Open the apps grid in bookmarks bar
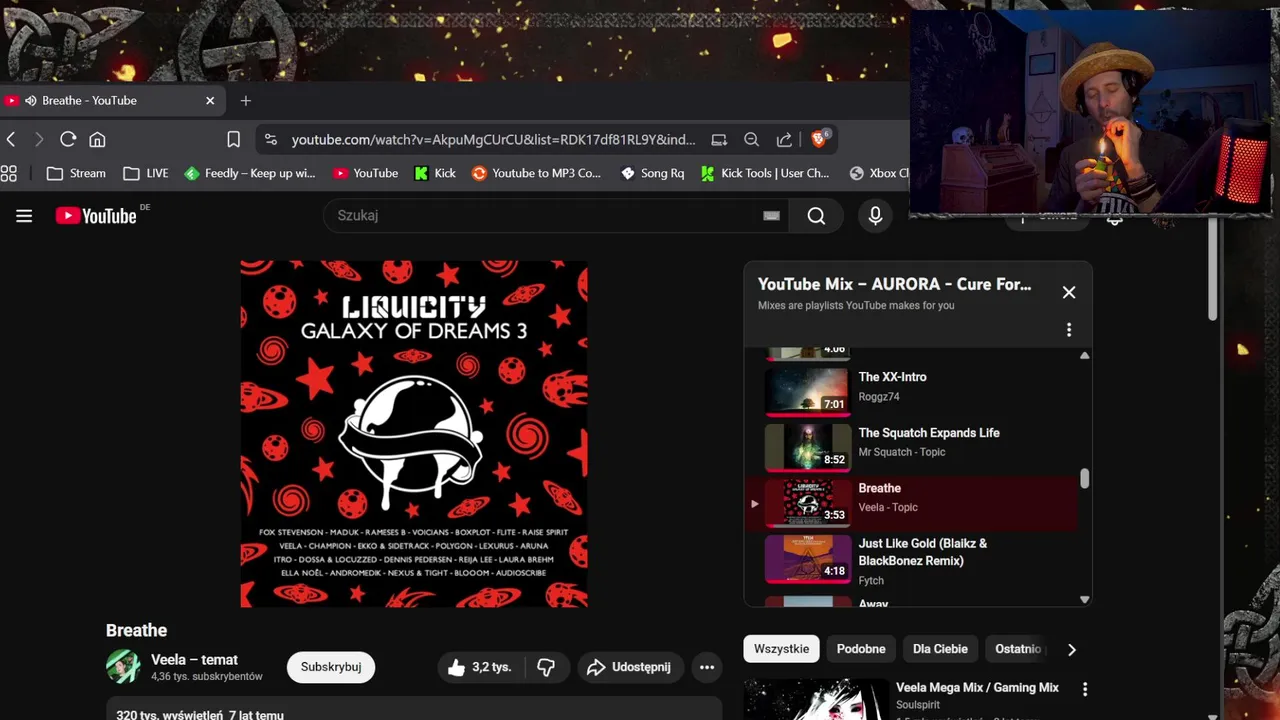The width and height of the screenshot is (1280, 720). pos(9,173)
